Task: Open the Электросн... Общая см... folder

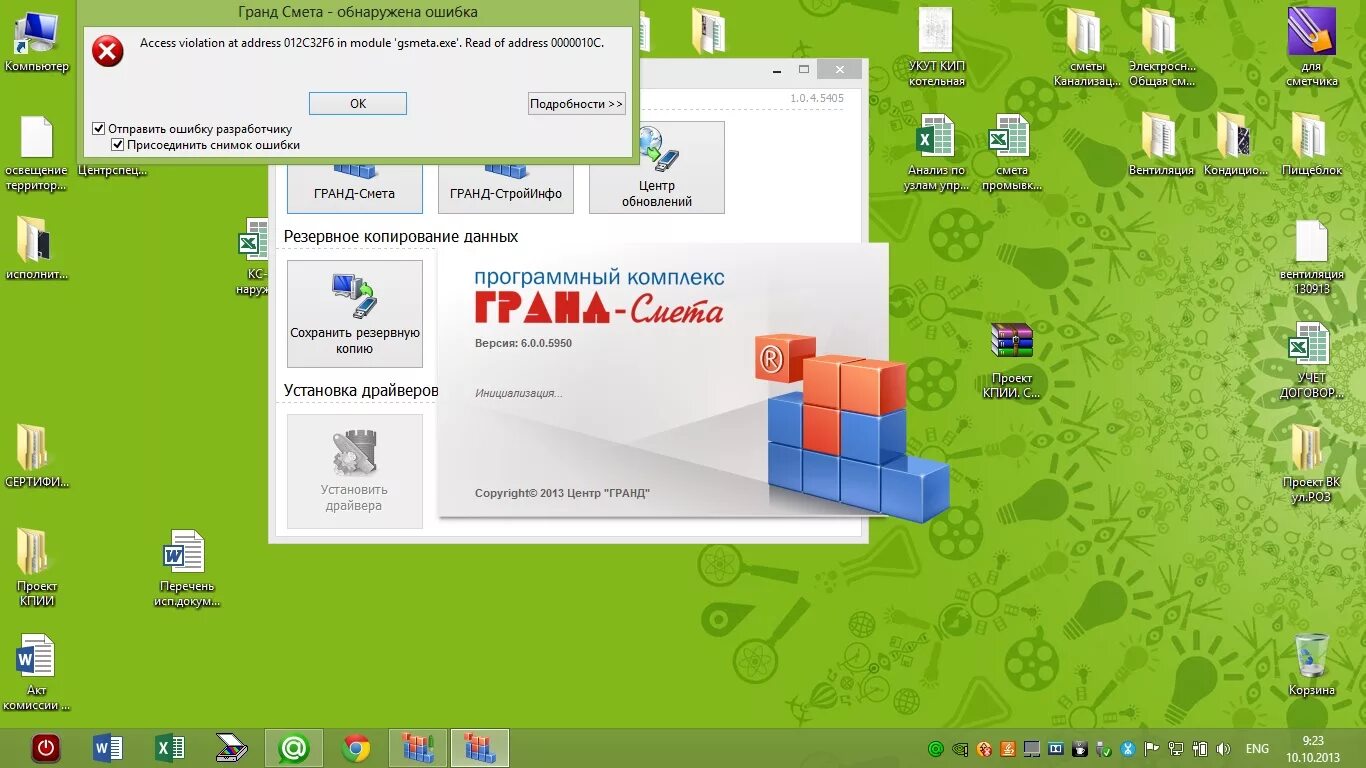Action: [x=1162, y=47]
